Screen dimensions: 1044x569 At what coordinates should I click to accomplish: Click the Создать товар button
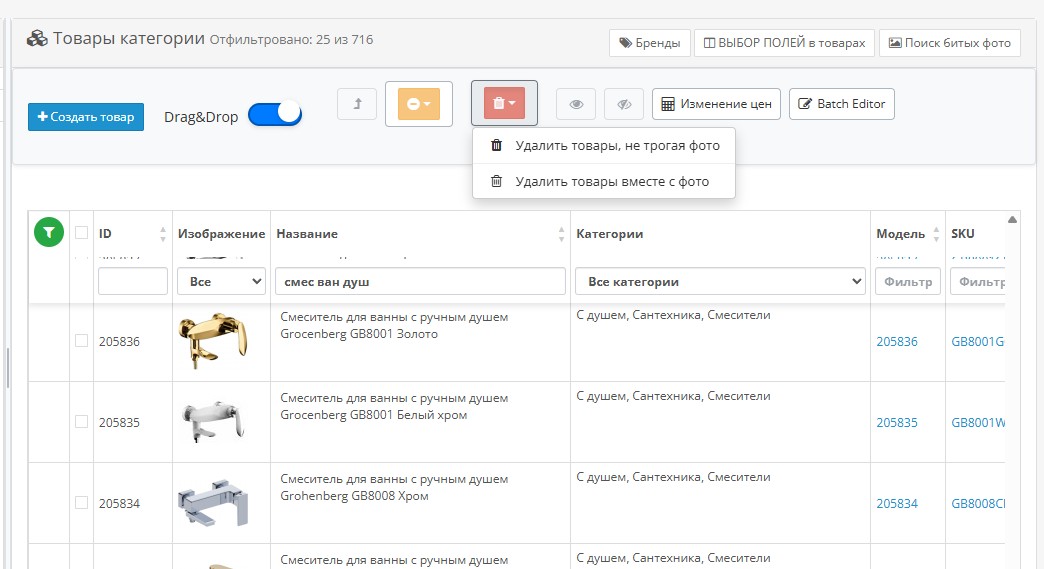coord(86,117)
